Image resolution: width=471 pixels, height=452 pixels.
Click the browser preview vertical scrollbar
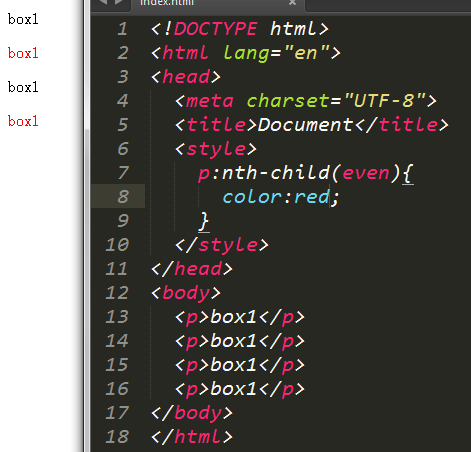pos(87,226)
